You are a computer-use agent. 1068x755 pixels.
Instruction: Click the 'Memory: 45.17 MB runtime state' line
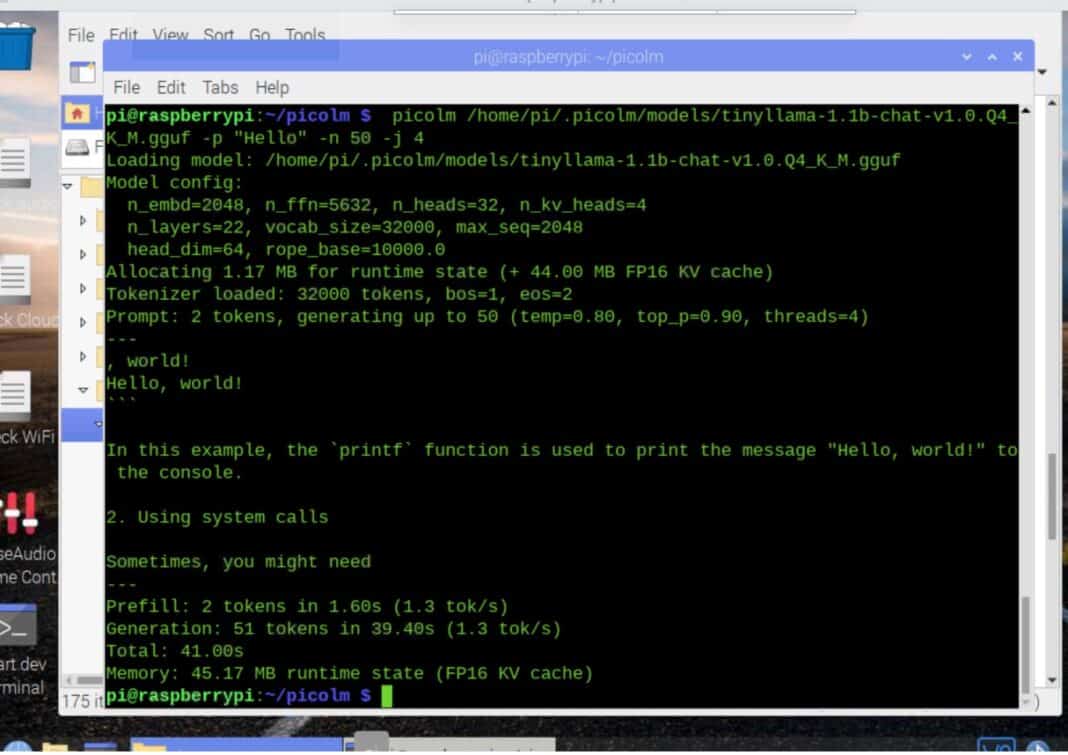pyautogui.click(x=349, y=674)
